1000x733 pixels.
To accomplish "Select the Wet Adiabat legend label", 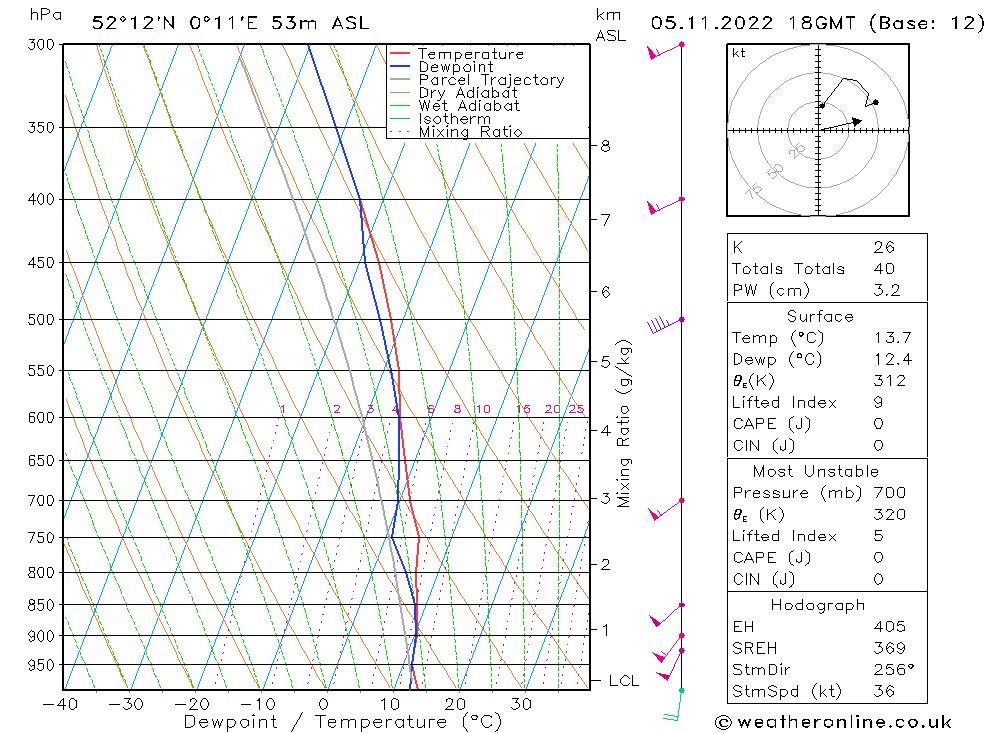I will pos(469,106).
